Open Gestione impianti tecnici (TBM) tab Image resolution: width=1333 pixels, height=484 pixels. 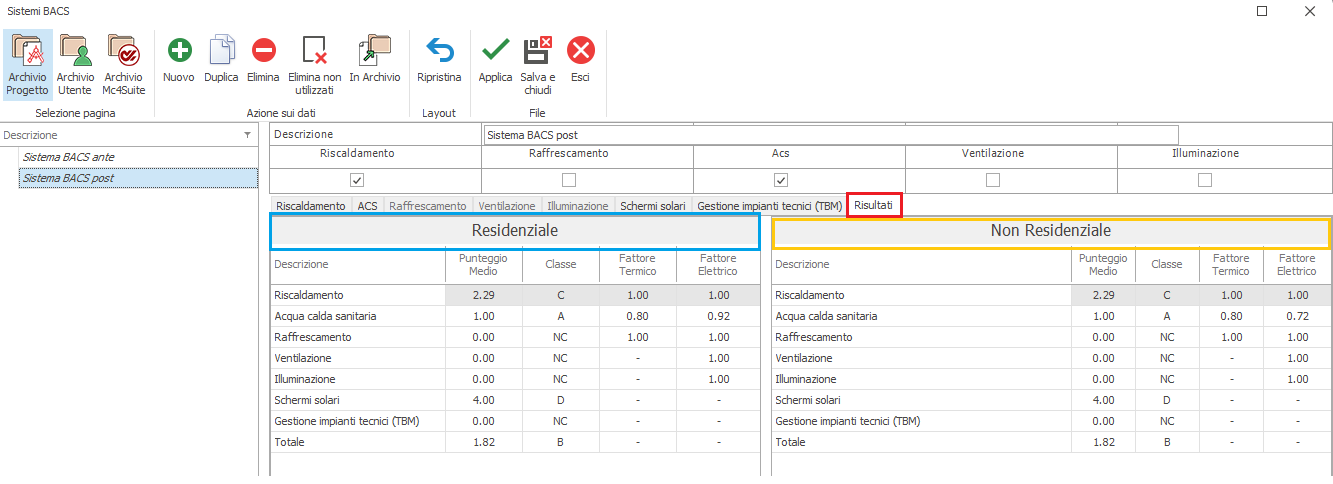point(769,206)
